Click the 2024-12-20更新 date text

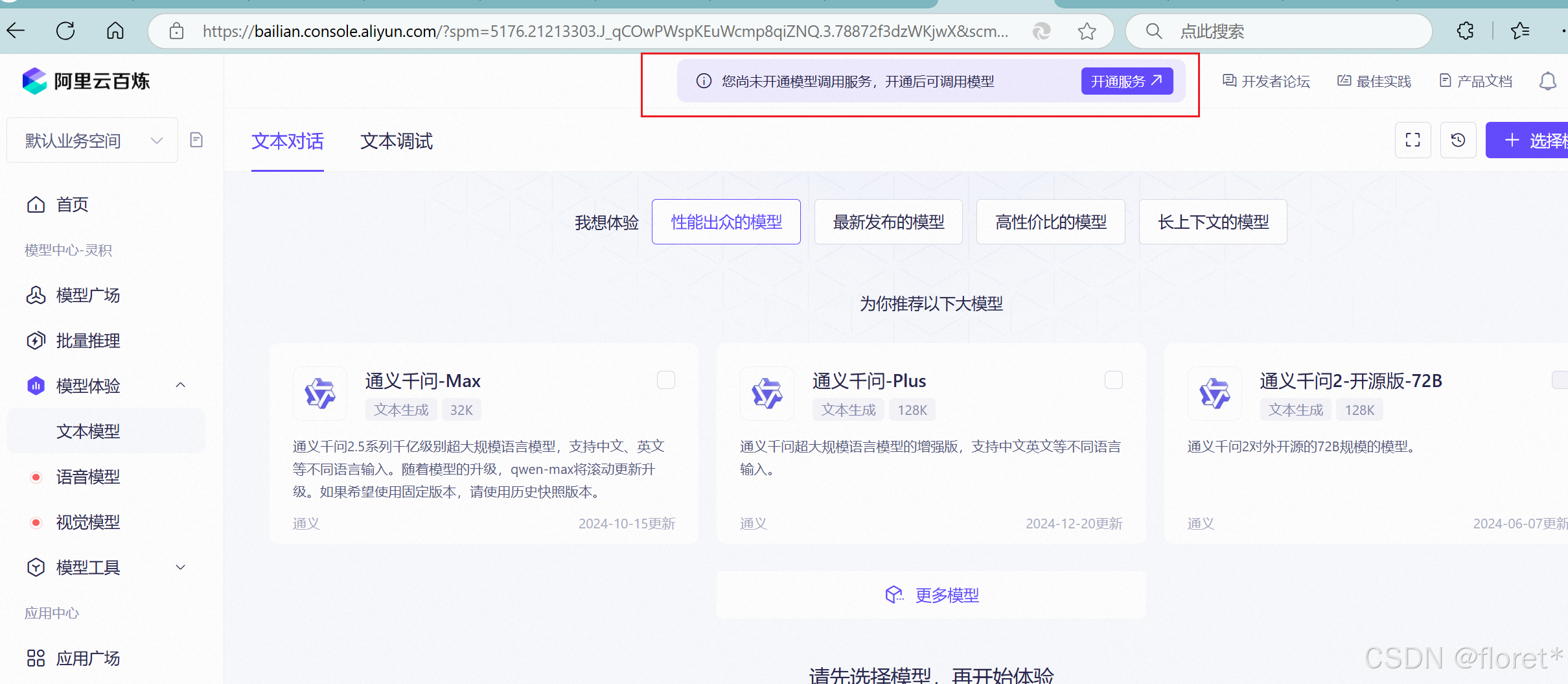tap(1074, 523)
